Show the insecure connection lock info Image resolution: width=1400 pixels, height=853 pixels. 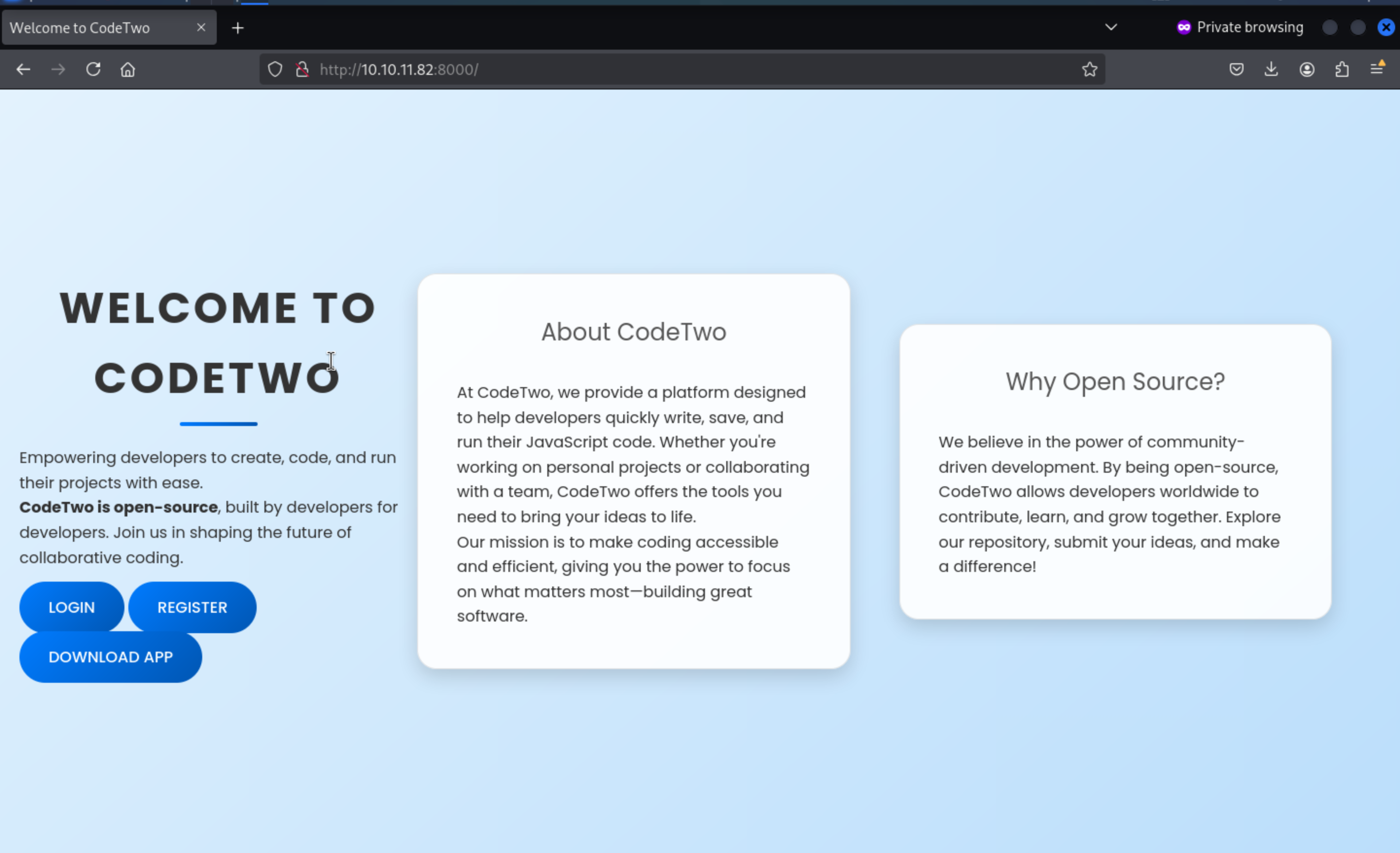302,70
